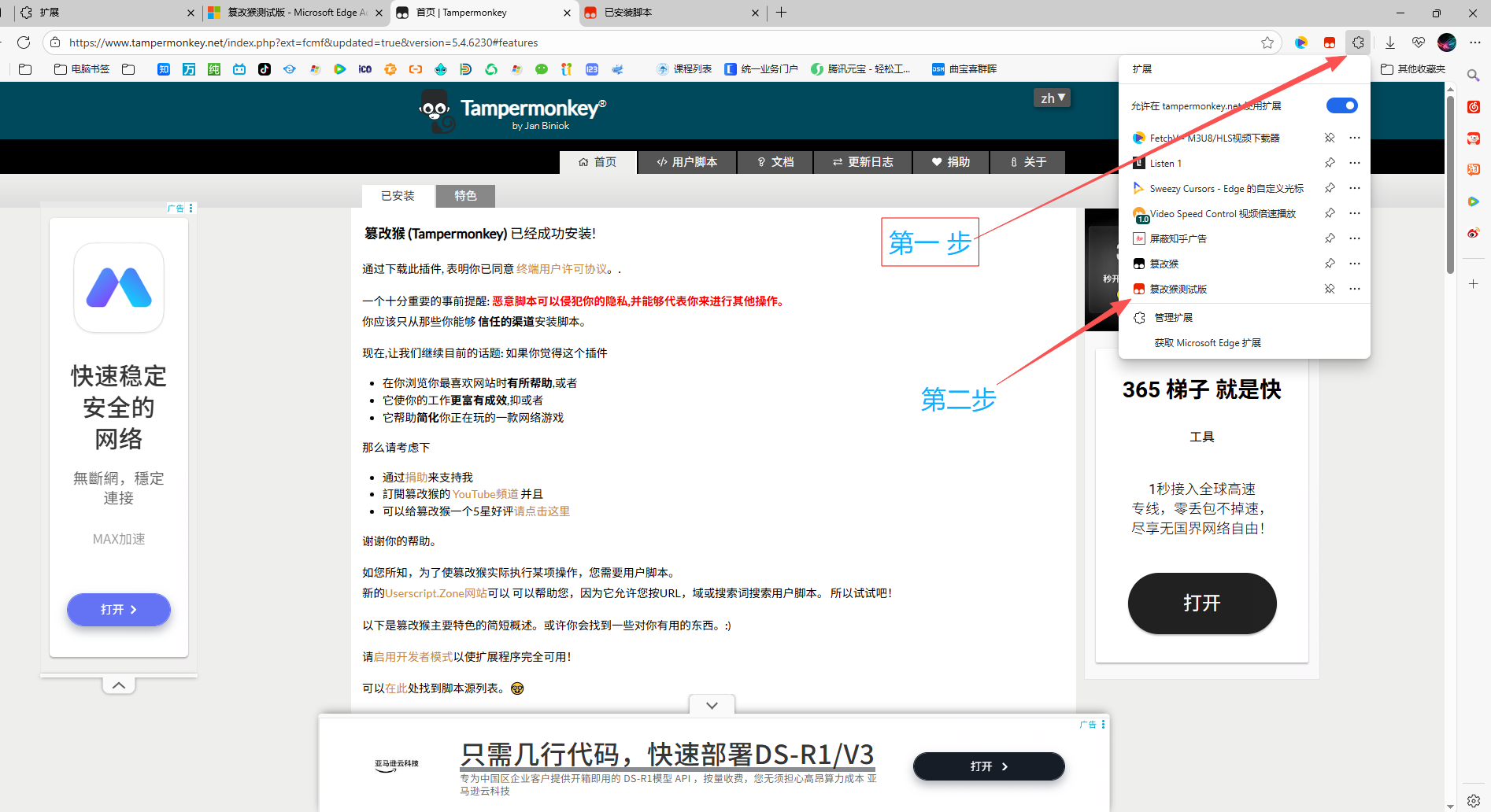Expand page content with the down chevron
This screenshot has width=1491, height=812.
pos(711,704)
